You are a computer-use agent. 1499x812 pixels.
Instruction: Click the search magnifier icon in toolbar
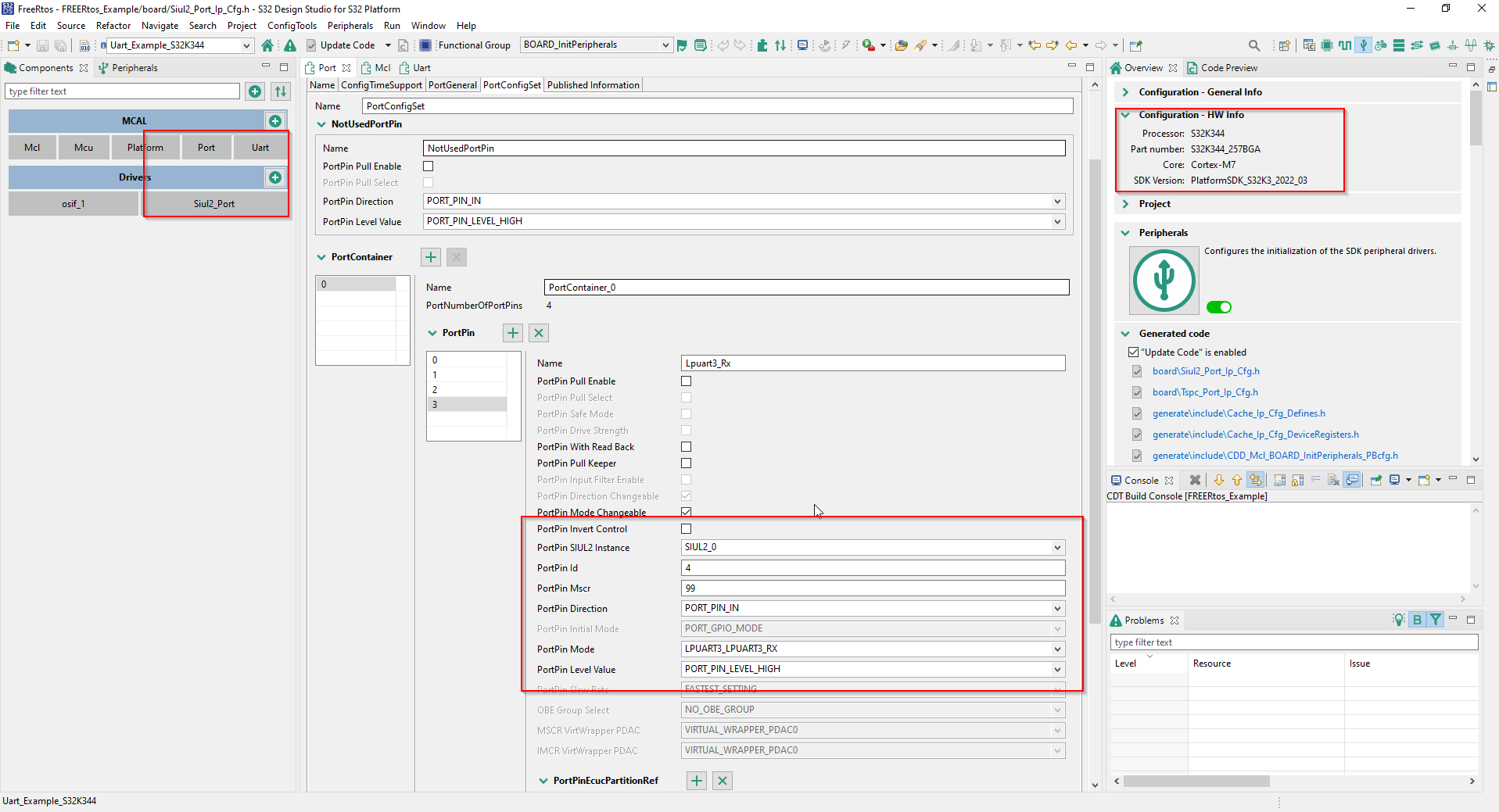point(1254,45)
